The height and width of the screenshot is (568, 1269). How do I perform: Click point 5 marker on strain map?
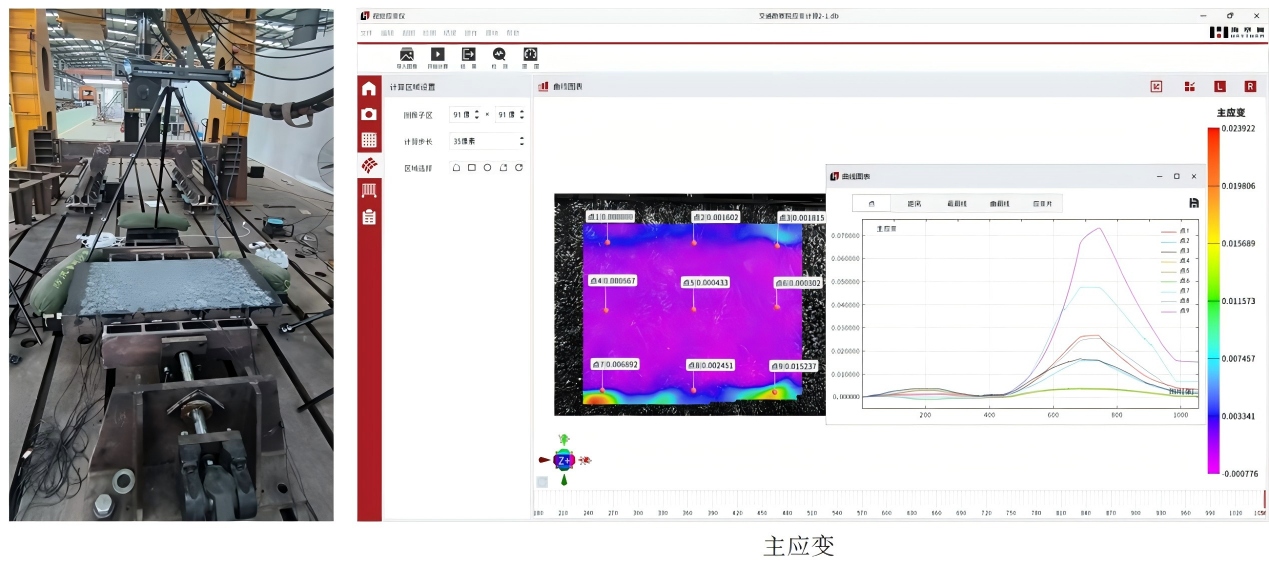[x=692, y=308]
